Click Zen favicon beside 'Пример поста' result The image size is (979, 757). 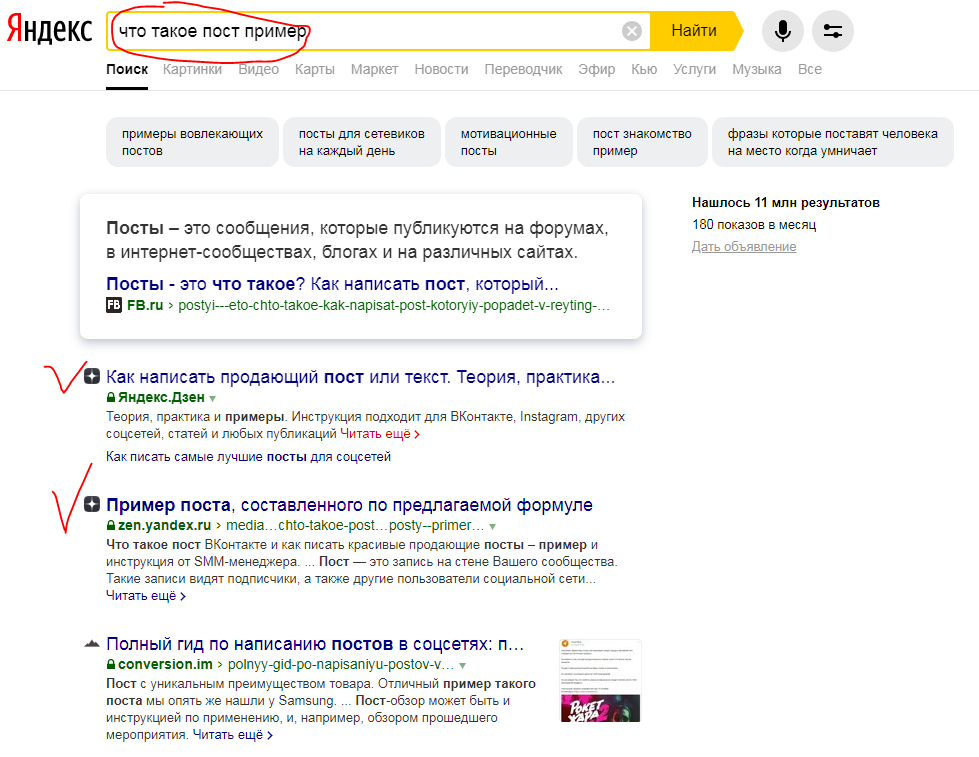point(92,504)
